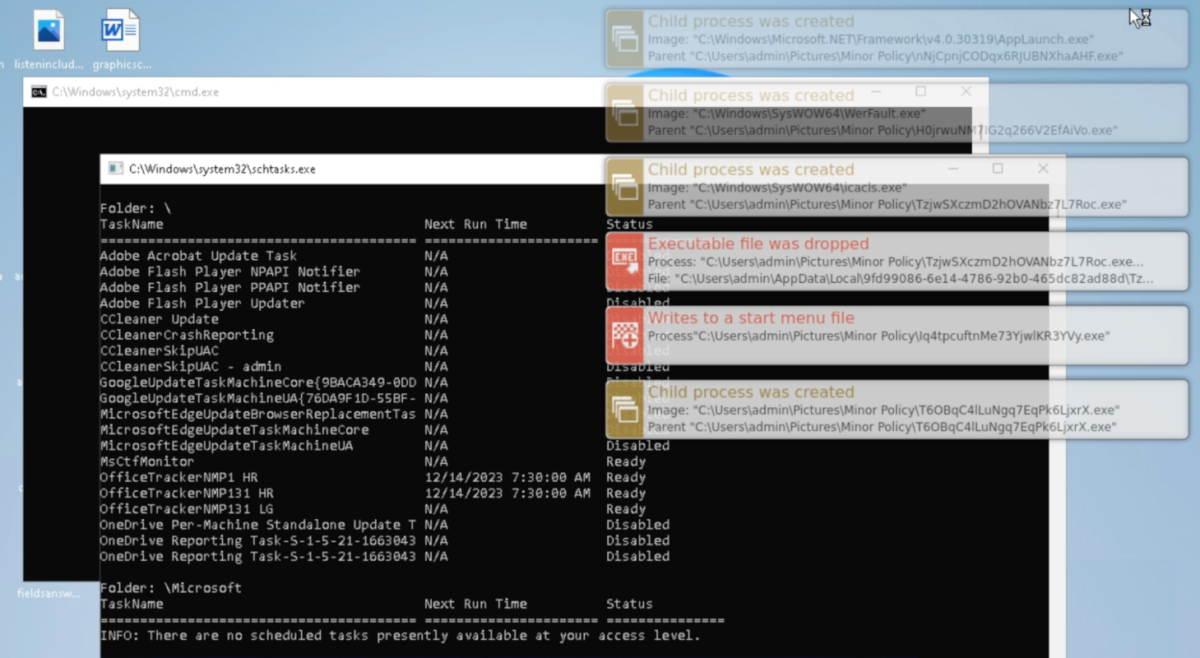Click the red 'Writes to a start menu file' icon
Viewport: 1200px width, 658px height.
tap(626, 335)
